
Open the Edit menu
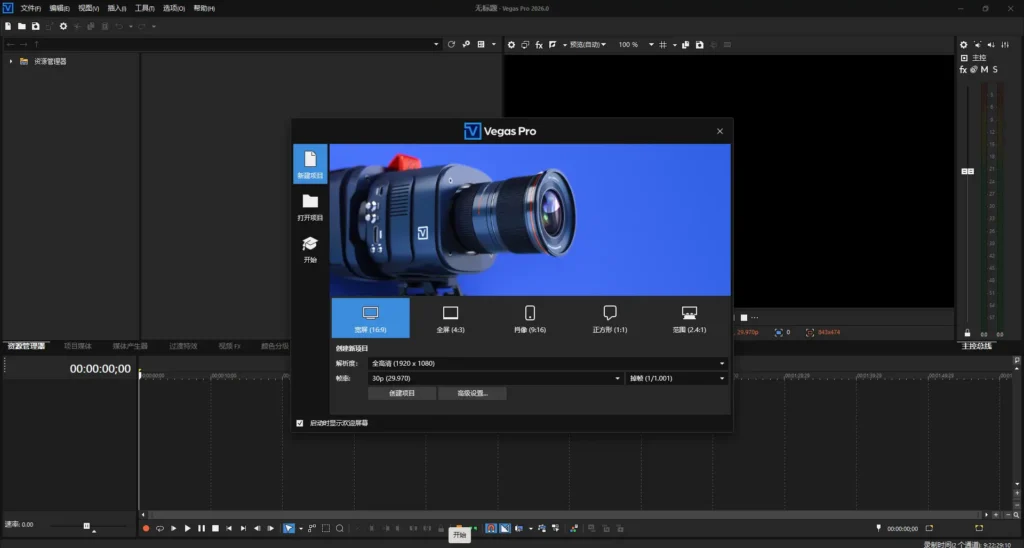59,8
